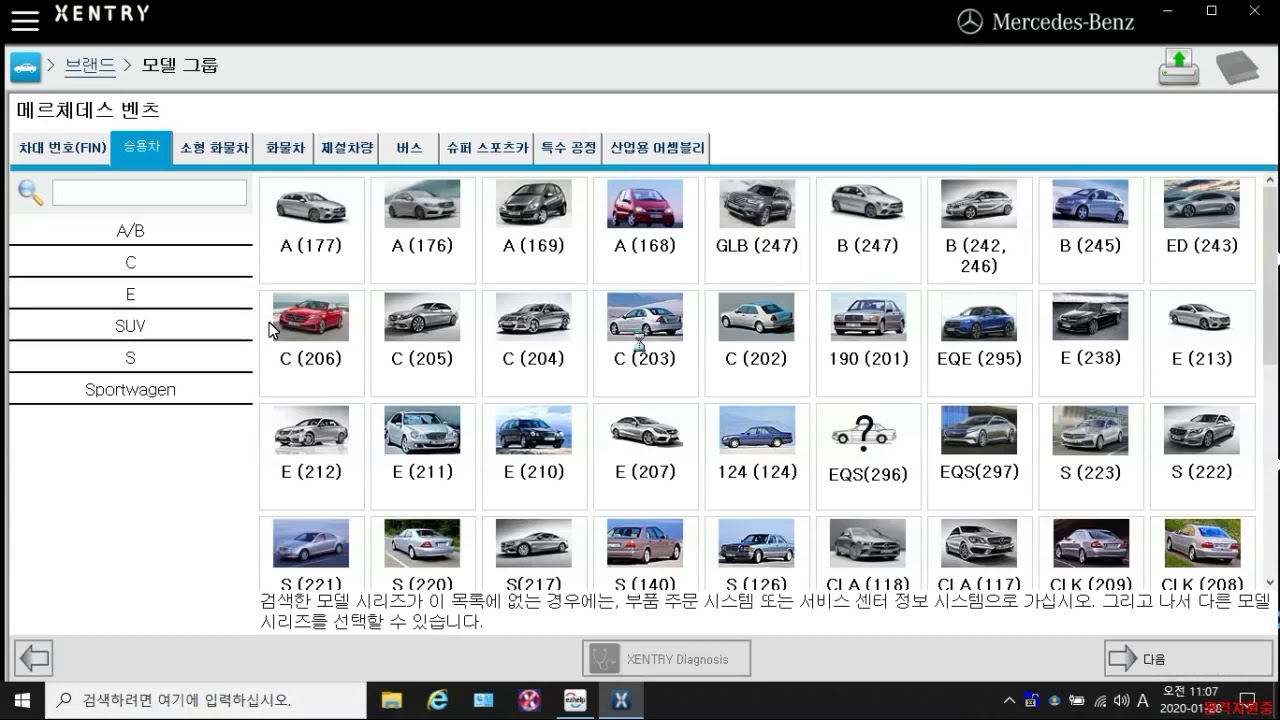Image resolution: width=1280 pixels, height=720 pixels.
Task: Click the print/export tray icon
Action: [1179, 67]
